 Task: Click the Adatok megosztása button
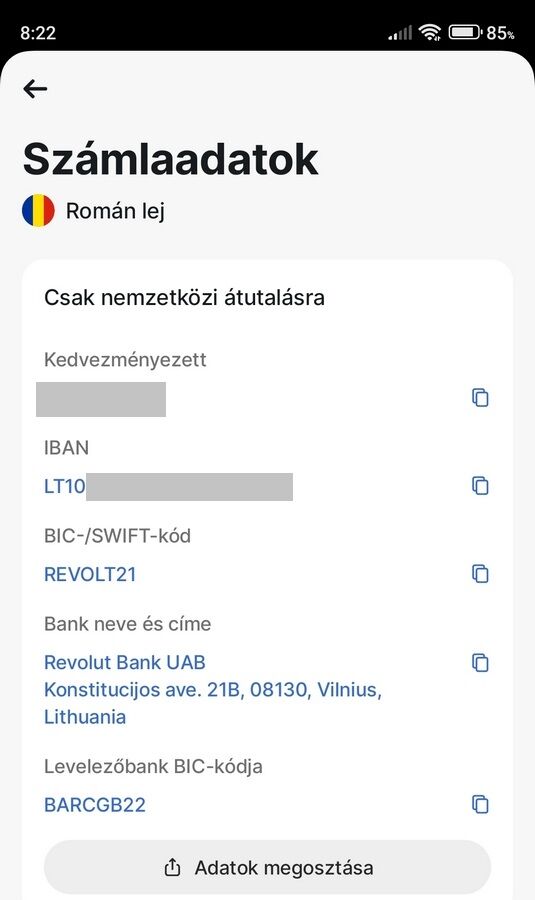click(x=268, y=867)
